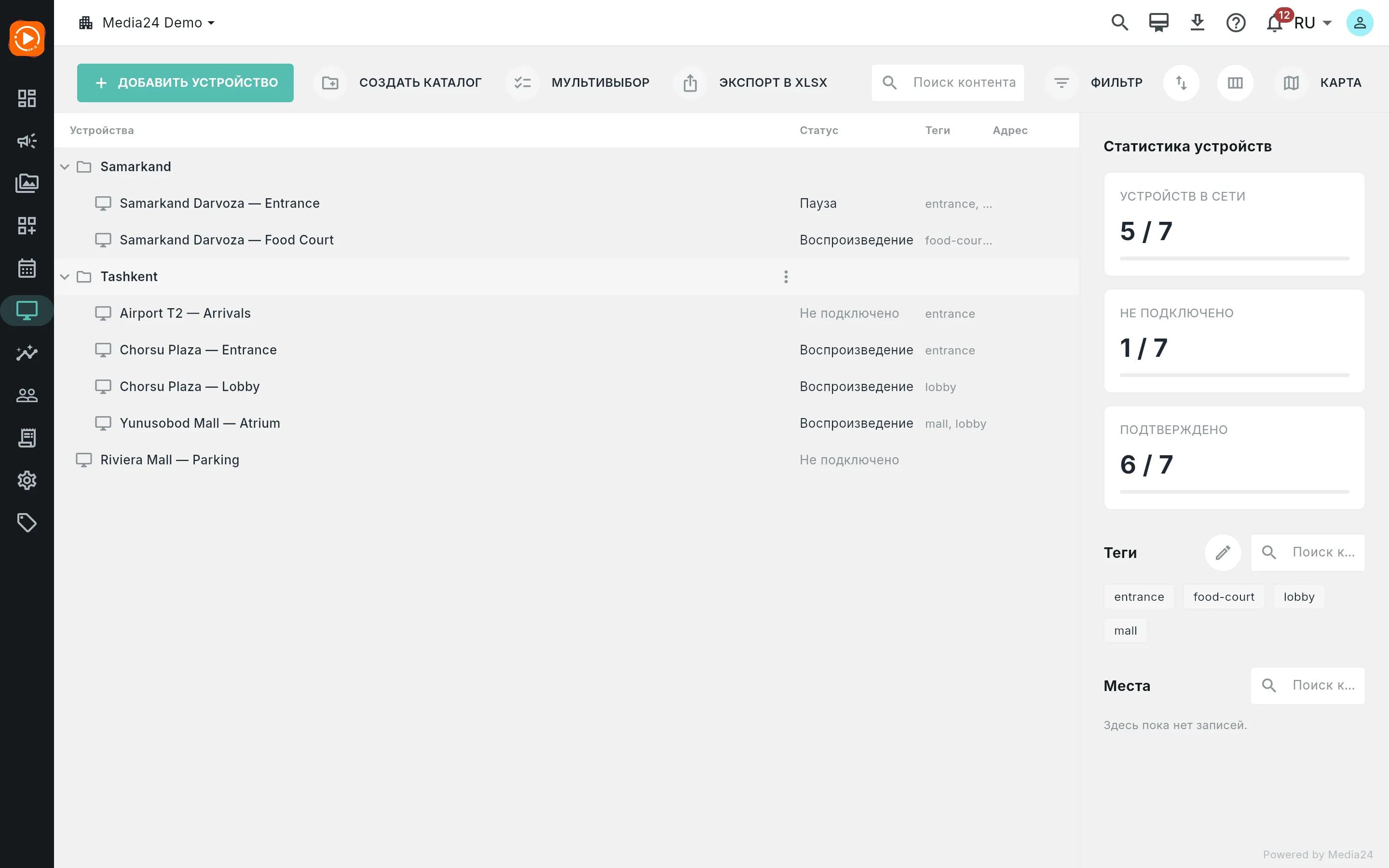
Task: Open the analytics chart sidebar icon
Action: [27, 353]
